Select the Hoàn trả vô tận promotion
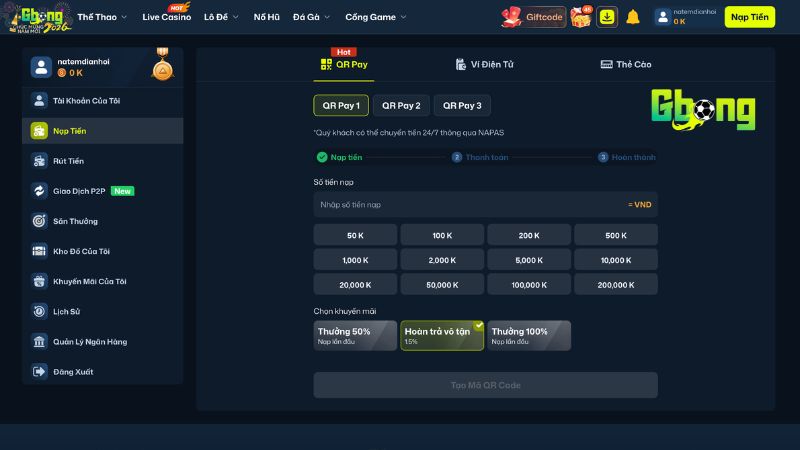Screen dimensions: 800x450 [442, 336]
